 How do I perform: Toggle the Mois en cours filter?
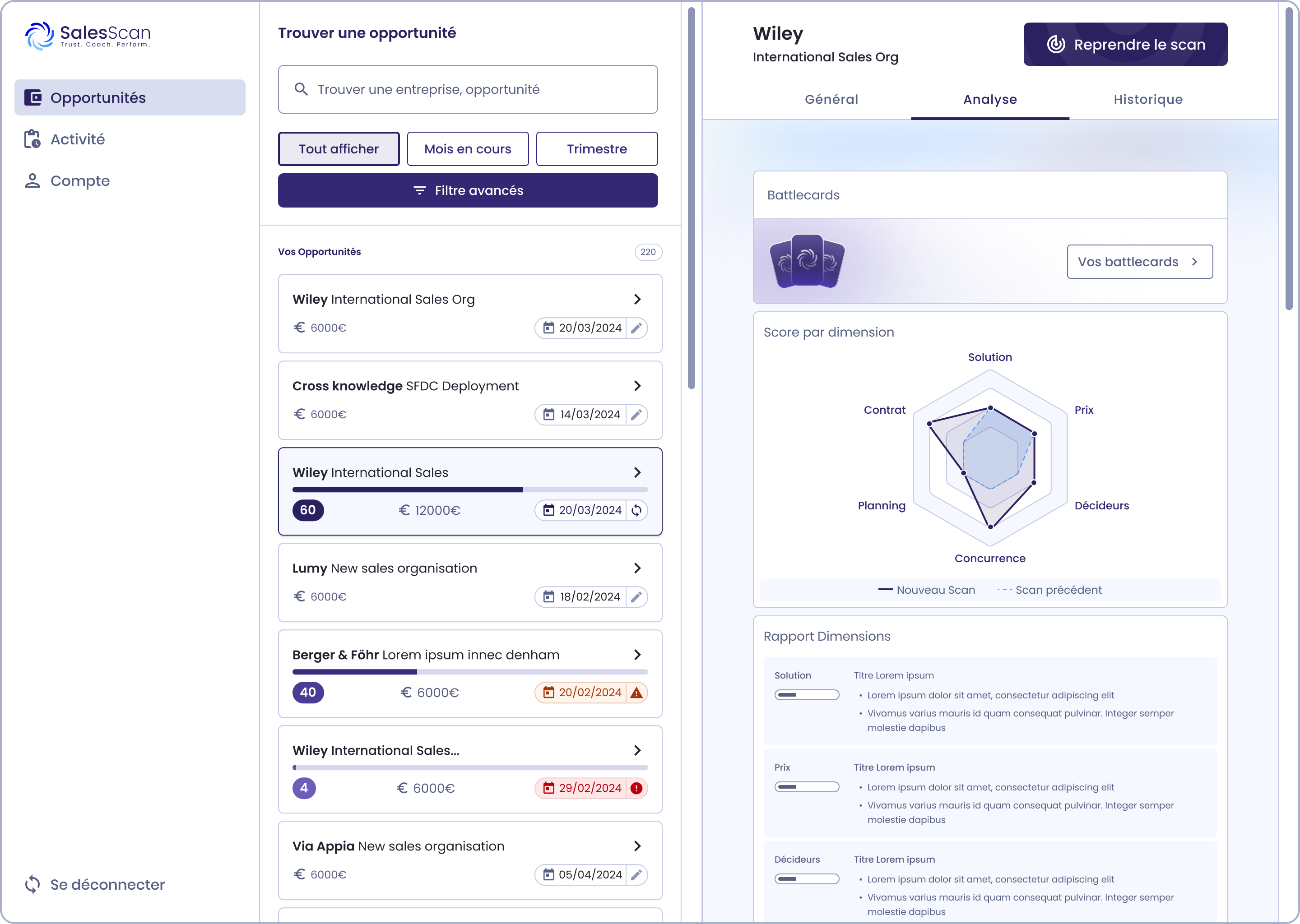point(467,149)
